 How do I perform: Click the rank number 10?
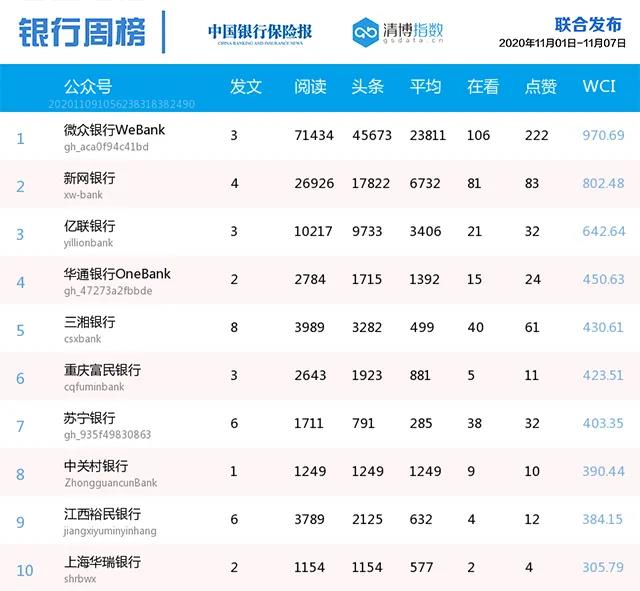[24, 571]
